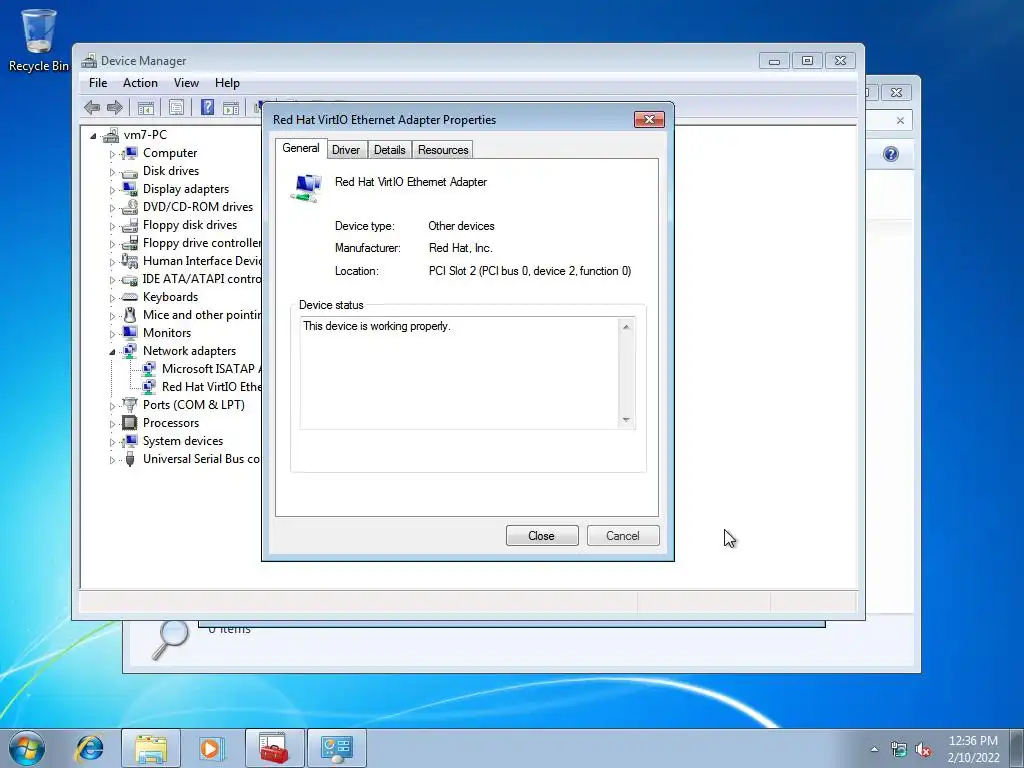The image size is (1024, 768).
Task: Click the network tray icon
Action: (899, 750)
